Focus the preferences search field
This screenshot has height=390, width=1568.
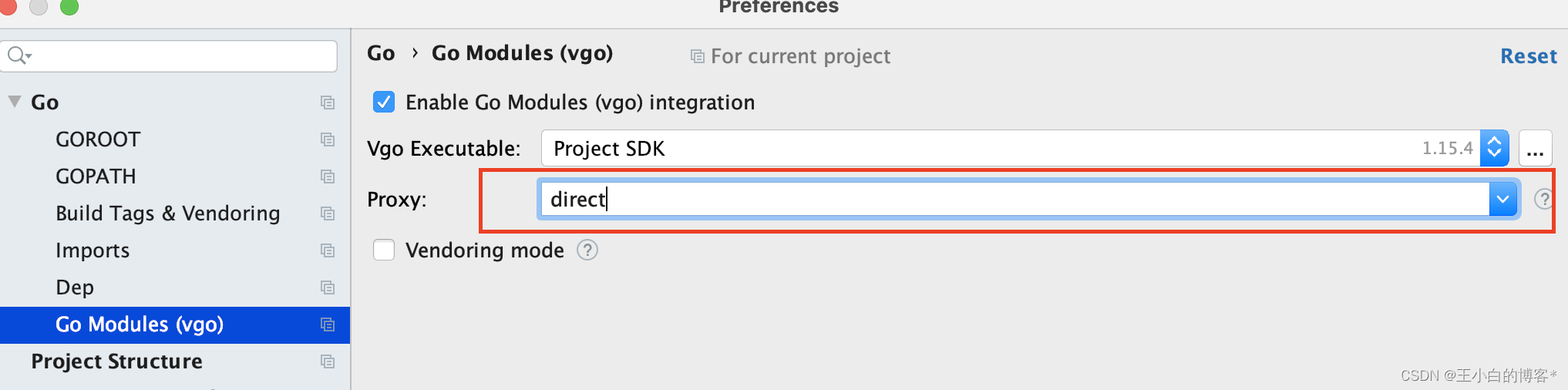click(x=170, y=55)
